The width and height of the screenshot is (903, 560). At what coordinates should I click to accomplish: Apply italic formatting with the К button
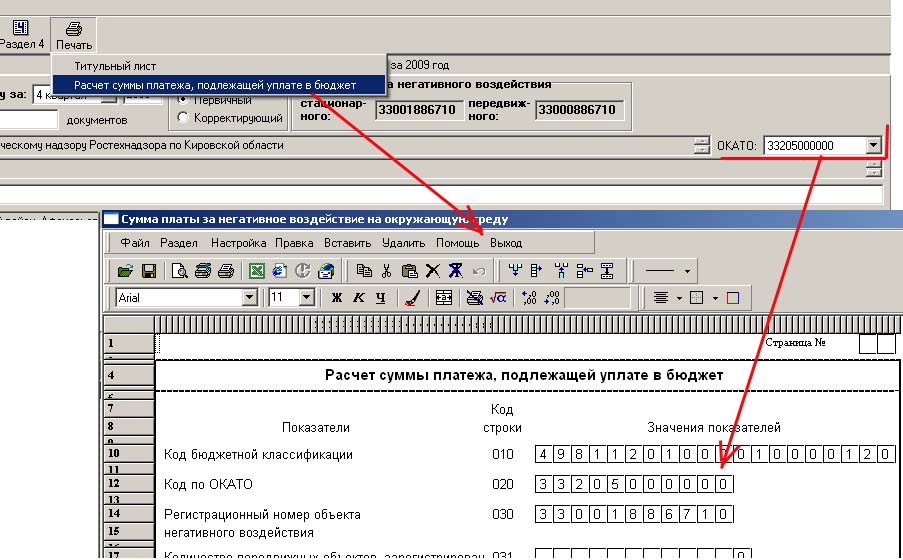(359, 298)
